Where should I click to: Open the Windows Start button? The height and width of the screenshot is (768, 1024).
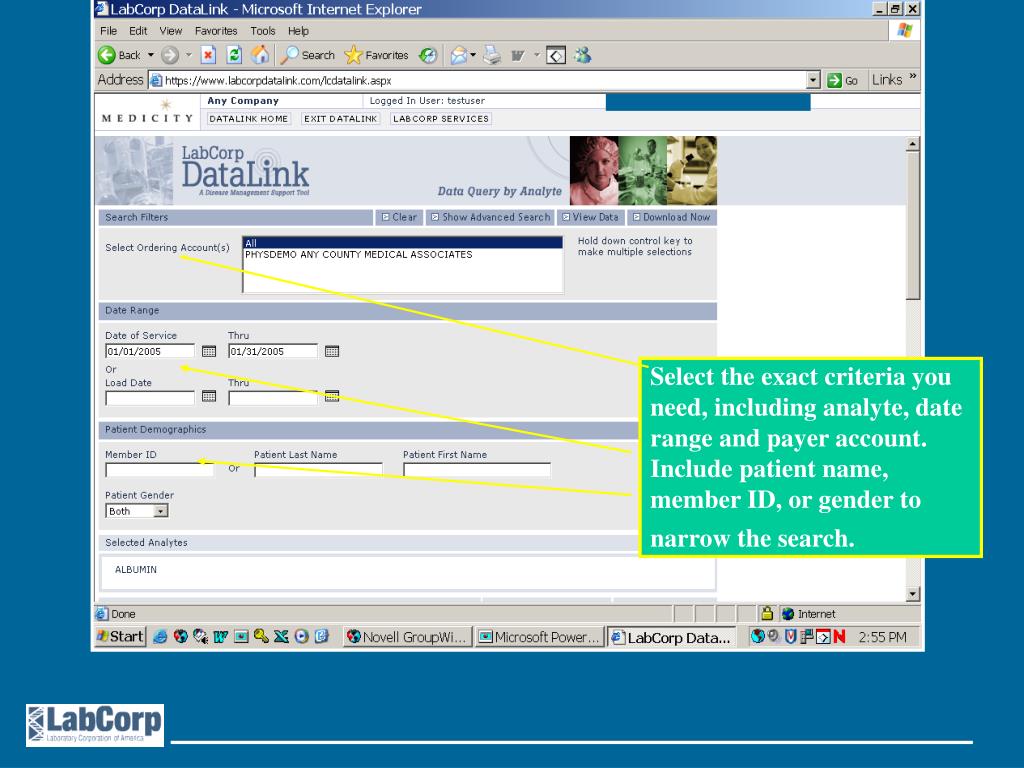(x=120, y=636)
